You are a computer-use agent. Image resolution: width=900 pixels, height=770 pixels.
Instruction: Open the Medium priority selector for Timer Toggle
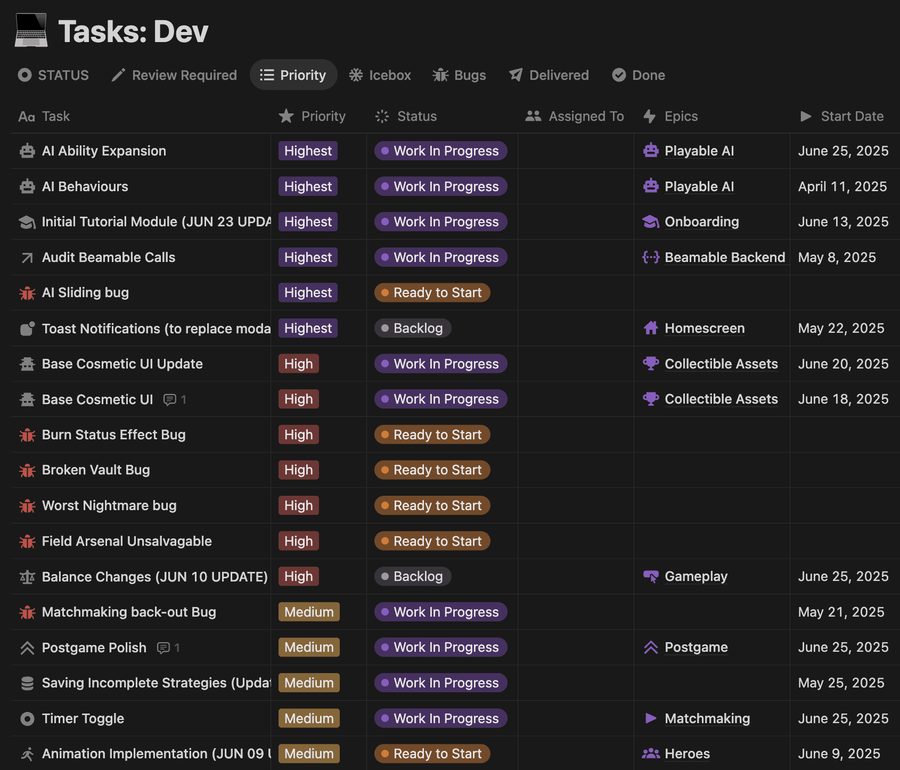pos(309,718)
